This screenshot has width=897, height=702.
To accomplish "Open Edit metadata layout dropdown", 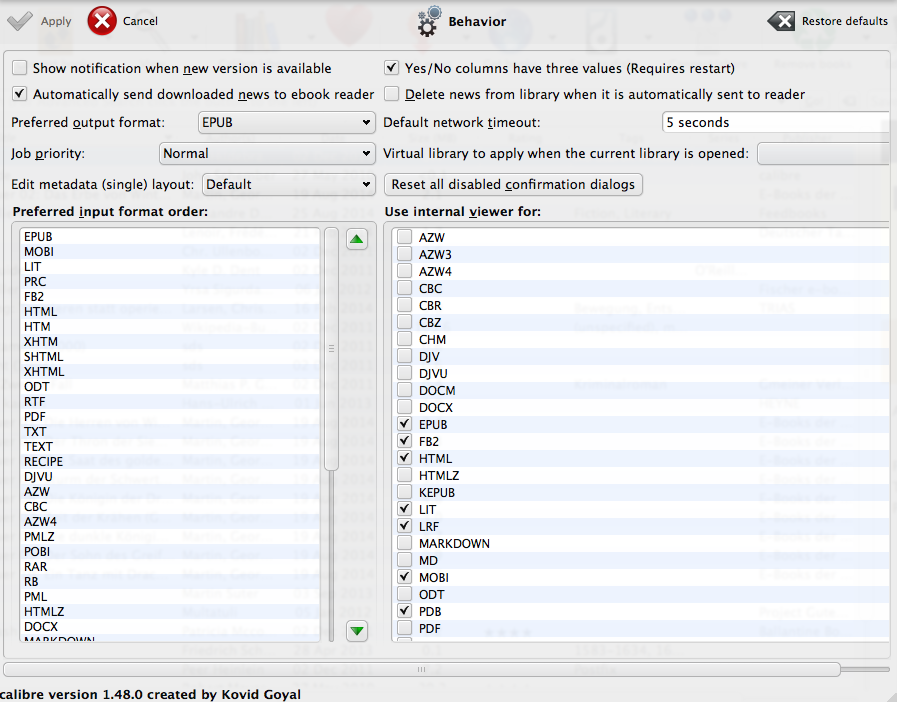I will [x=289, y=184].
